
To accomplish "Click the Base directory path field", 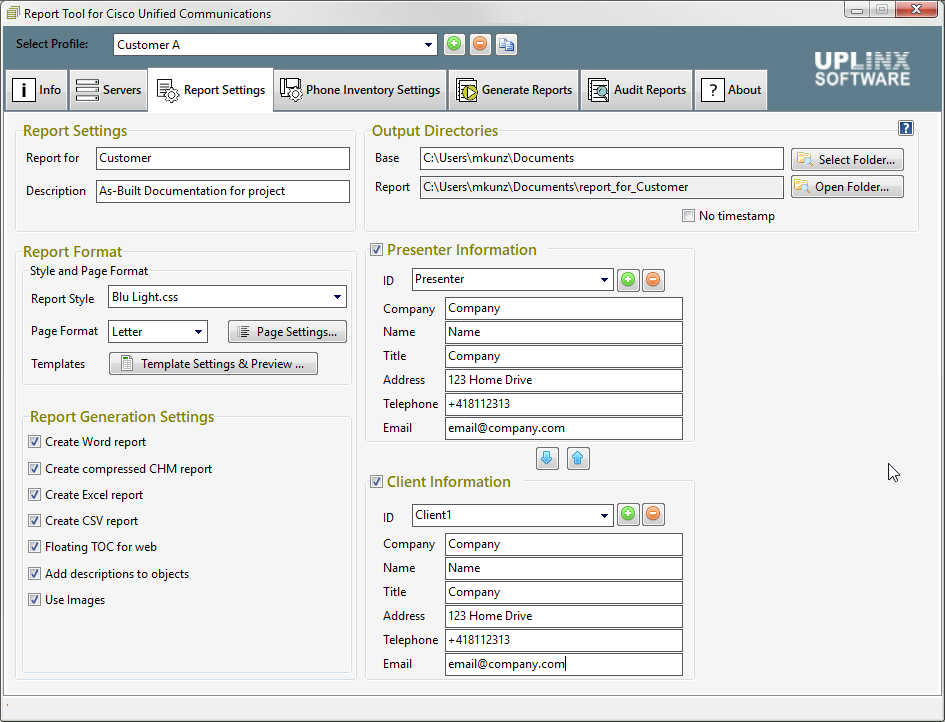I will click(601, 159).
